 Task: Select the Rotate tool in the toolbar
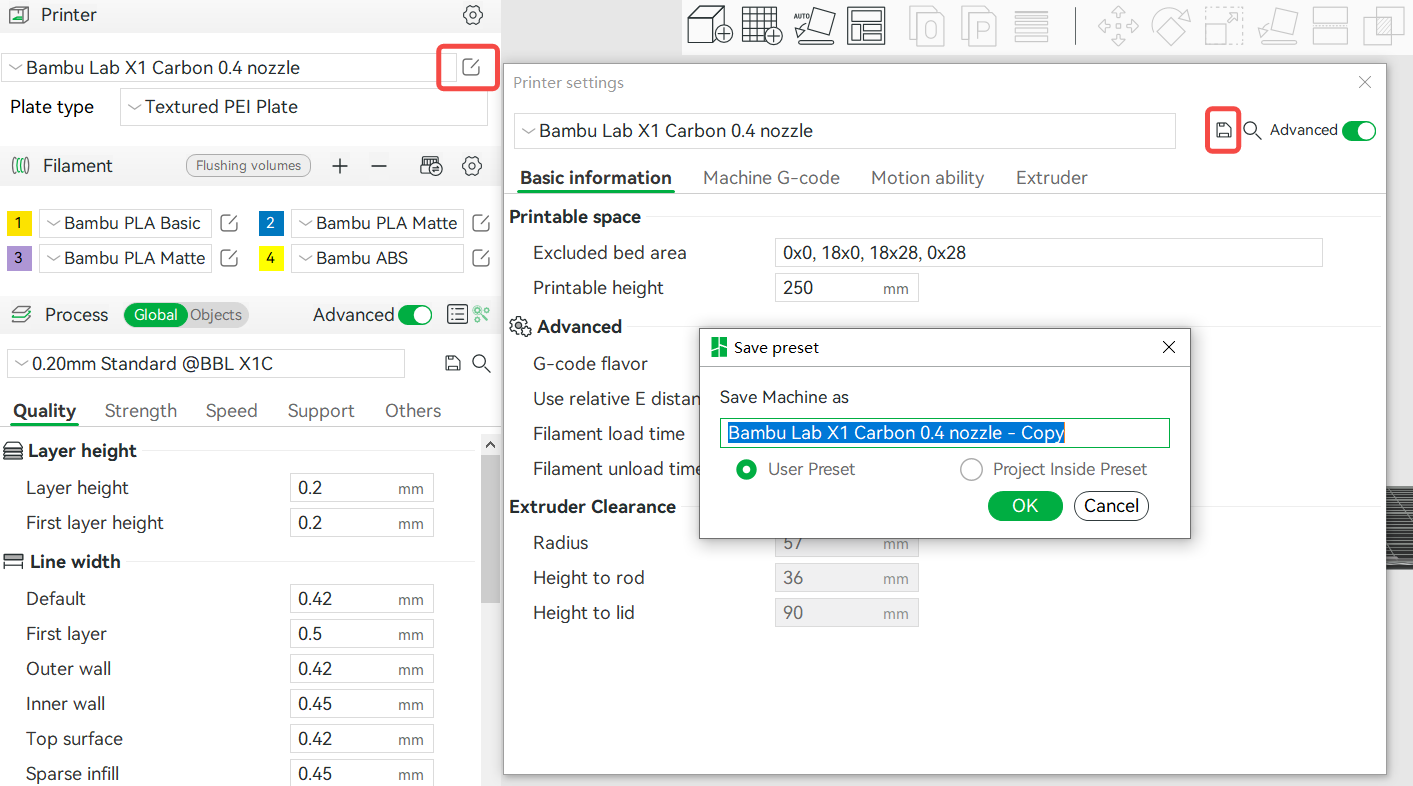[x=1170, y=27]
